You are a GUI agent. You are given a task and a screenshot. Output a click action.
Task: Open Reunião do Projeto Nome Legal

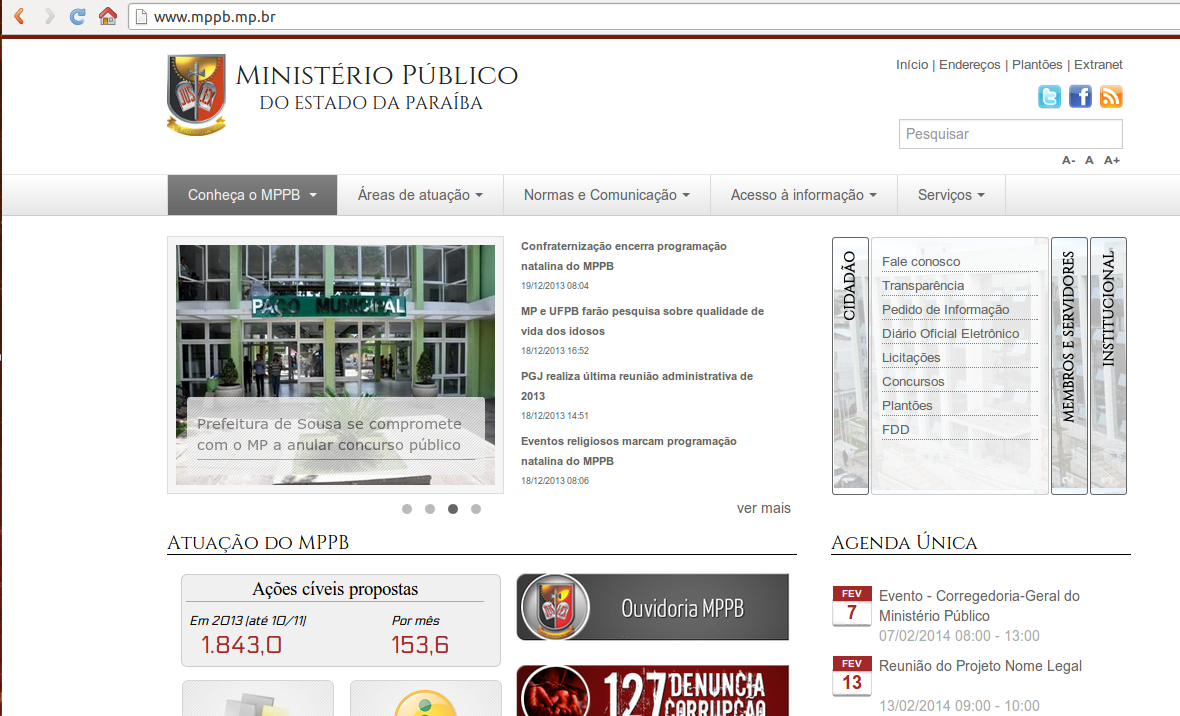pos(981,666)
